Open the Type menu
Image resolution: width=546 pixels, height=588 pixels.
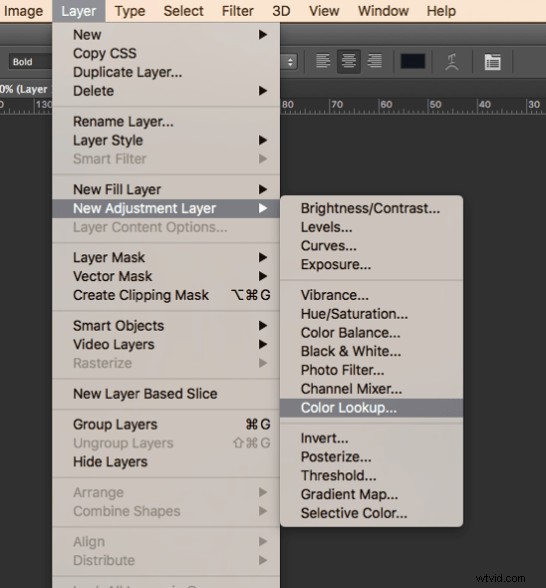click(130, 11)
